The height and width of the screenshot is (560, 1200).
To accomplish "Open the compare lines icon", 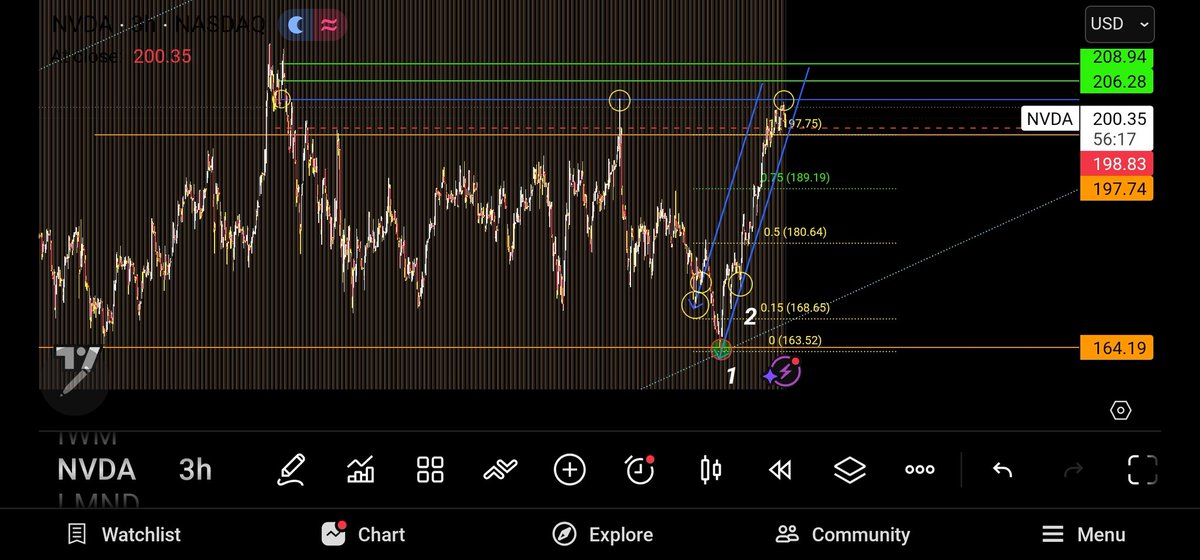I will [500, 469].
